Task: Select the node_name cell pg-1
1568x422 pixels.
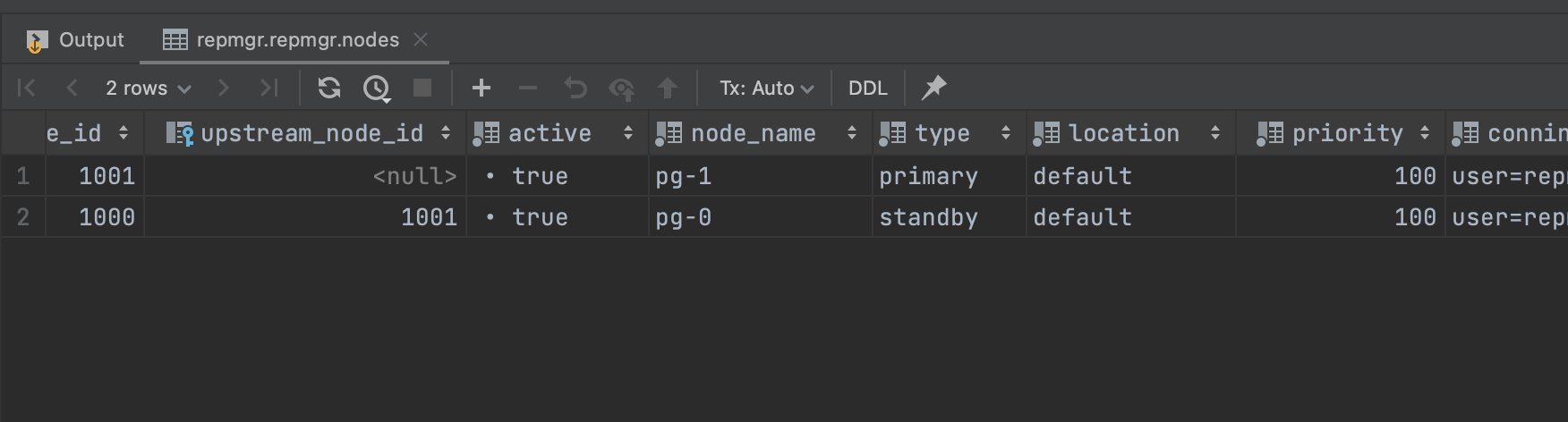Action: click(x=684, y=176)
